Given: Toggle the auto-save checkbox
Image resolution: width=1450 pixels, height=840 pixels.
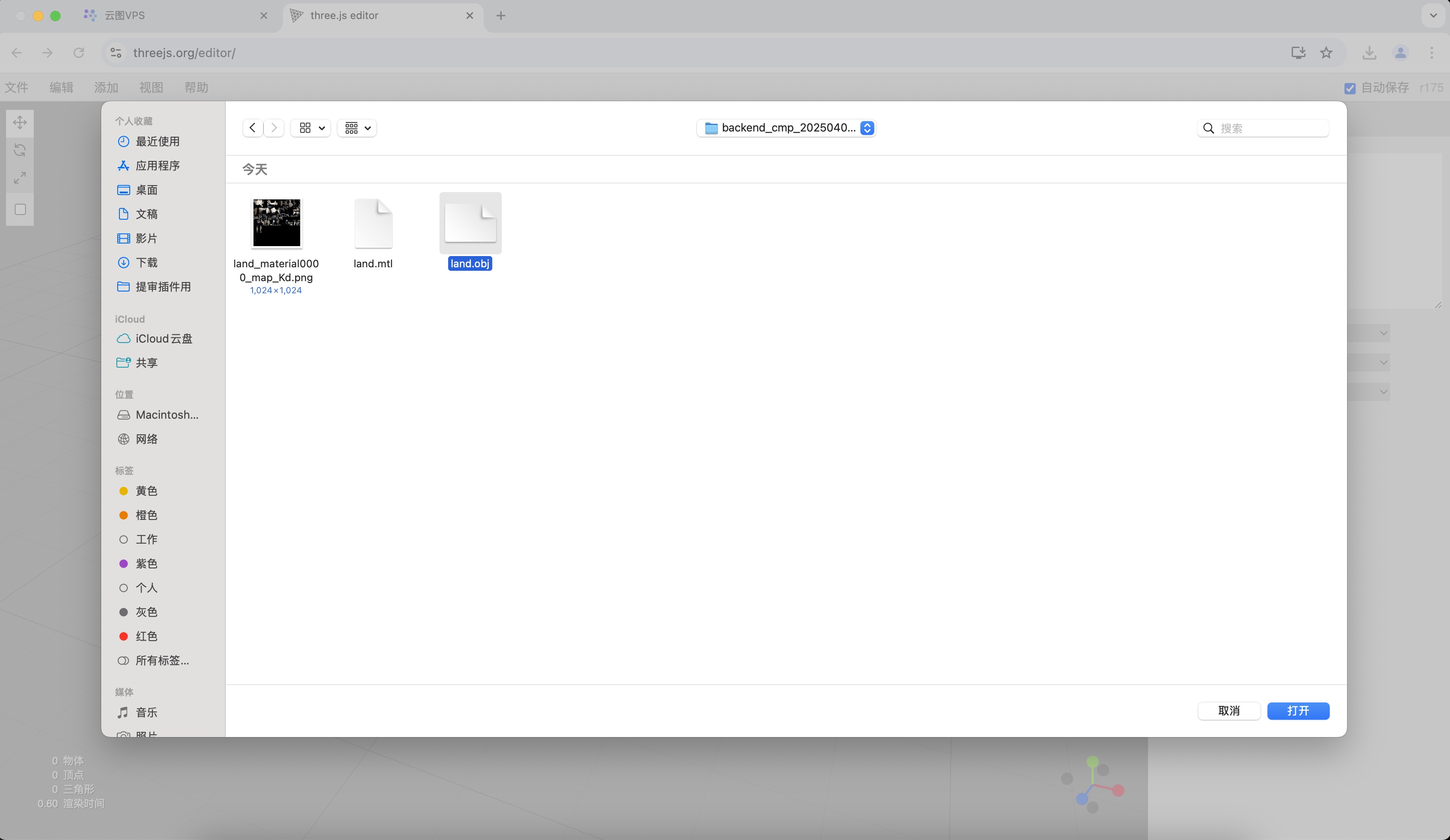Looking at the screenshot, I should click(x=1349, y=88).
